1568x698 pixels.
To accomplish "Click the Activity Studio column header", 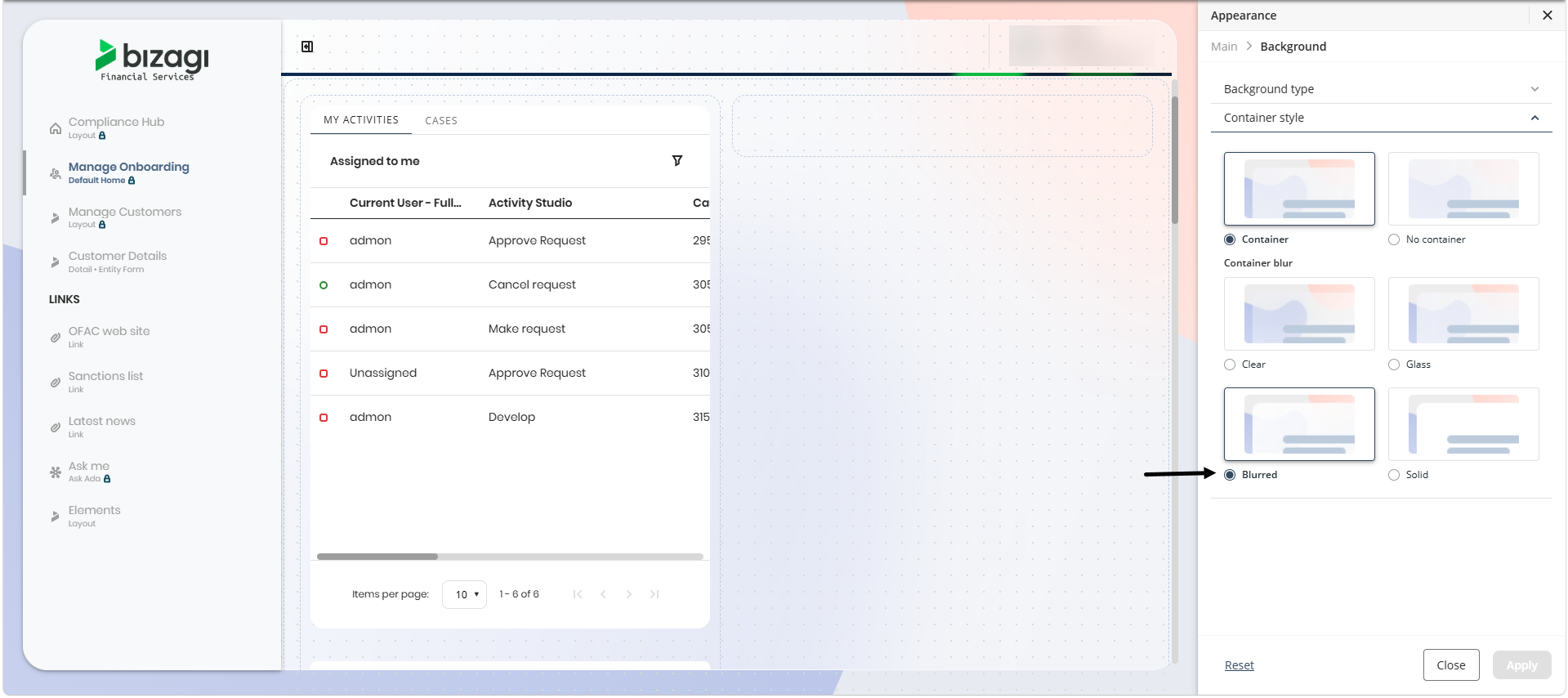I will (x=530, y=203).
